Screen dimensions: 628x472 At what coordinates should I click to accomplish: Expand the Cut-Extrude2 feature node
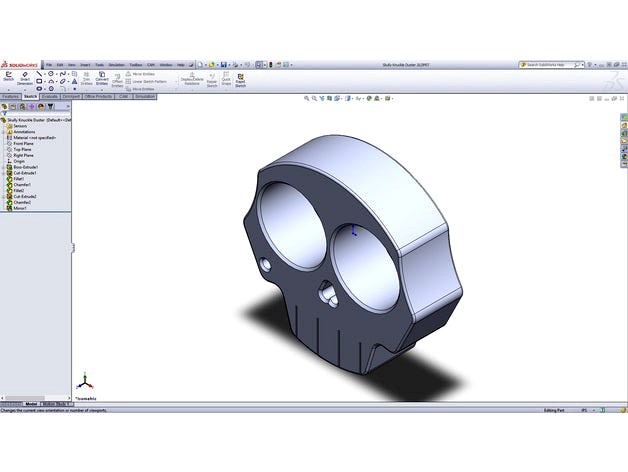click(4, 197)
